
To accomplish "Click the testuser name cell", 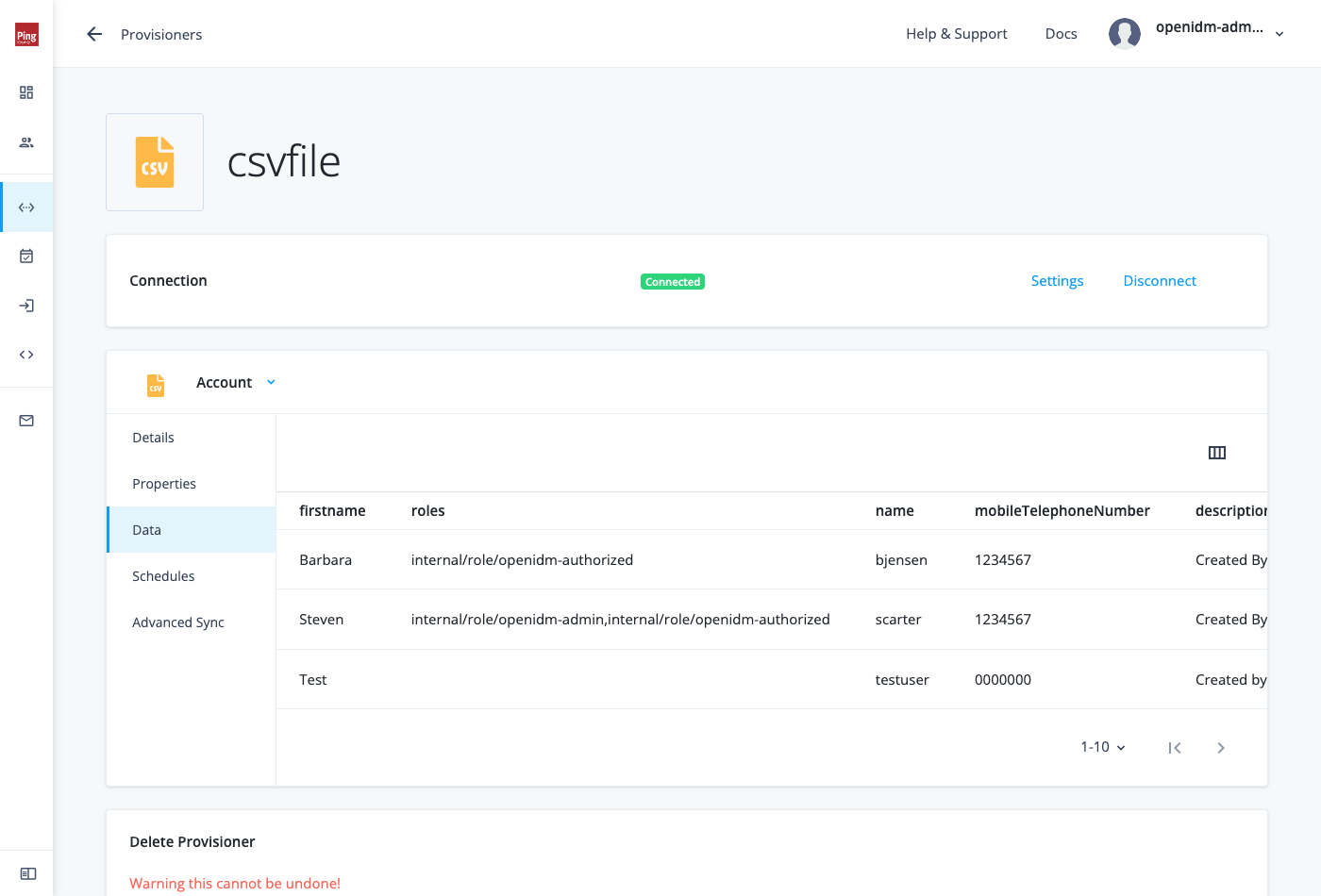I will click(902, 680).
